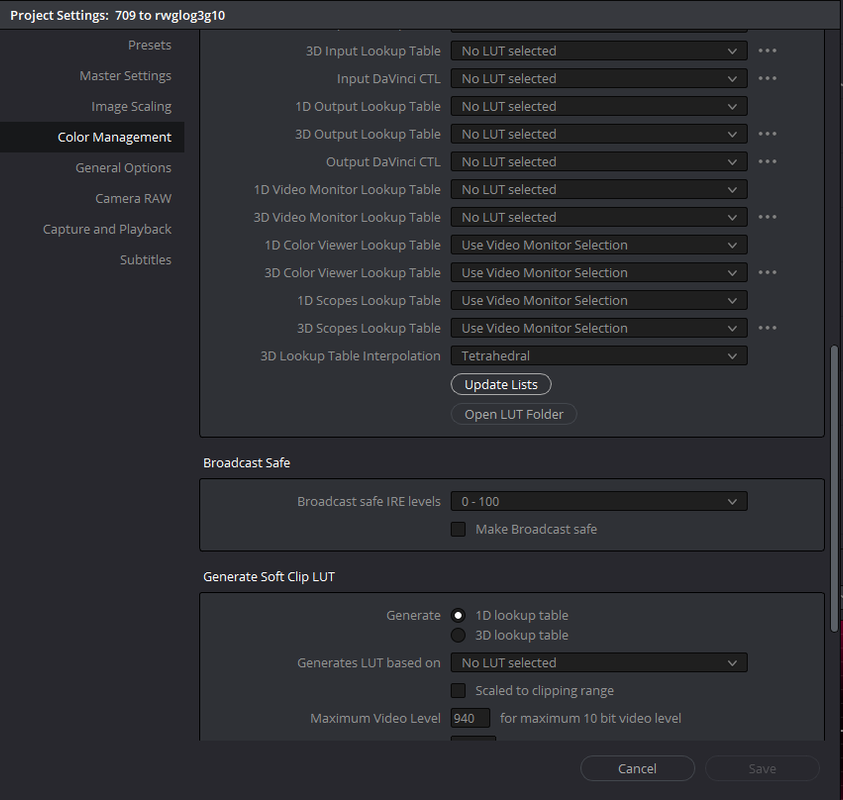
Task: Go to Camera RAW page
Action: coord(133,198)
